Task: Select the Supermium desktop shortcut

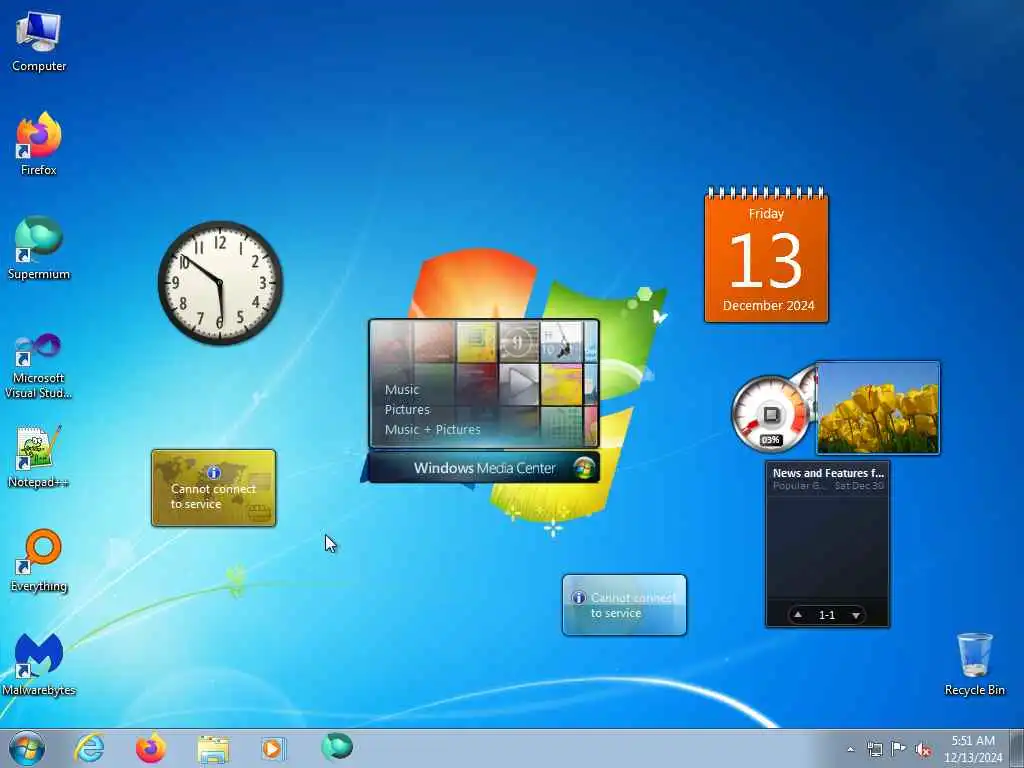Action: [39, 248]
